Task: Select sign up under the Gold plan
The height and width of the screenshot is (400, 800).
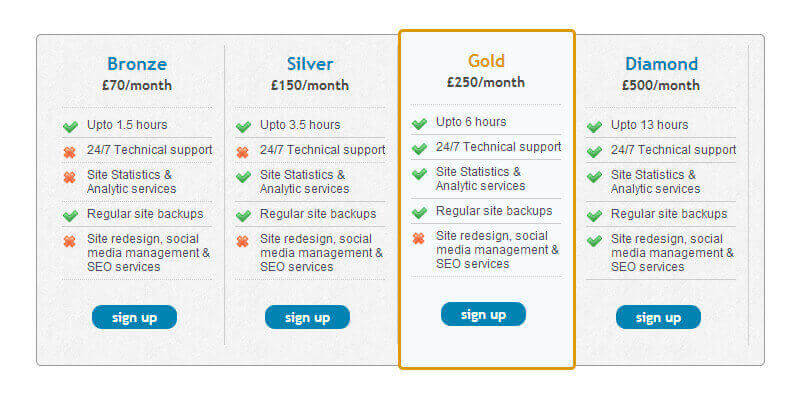Action: tap(483, 314)
